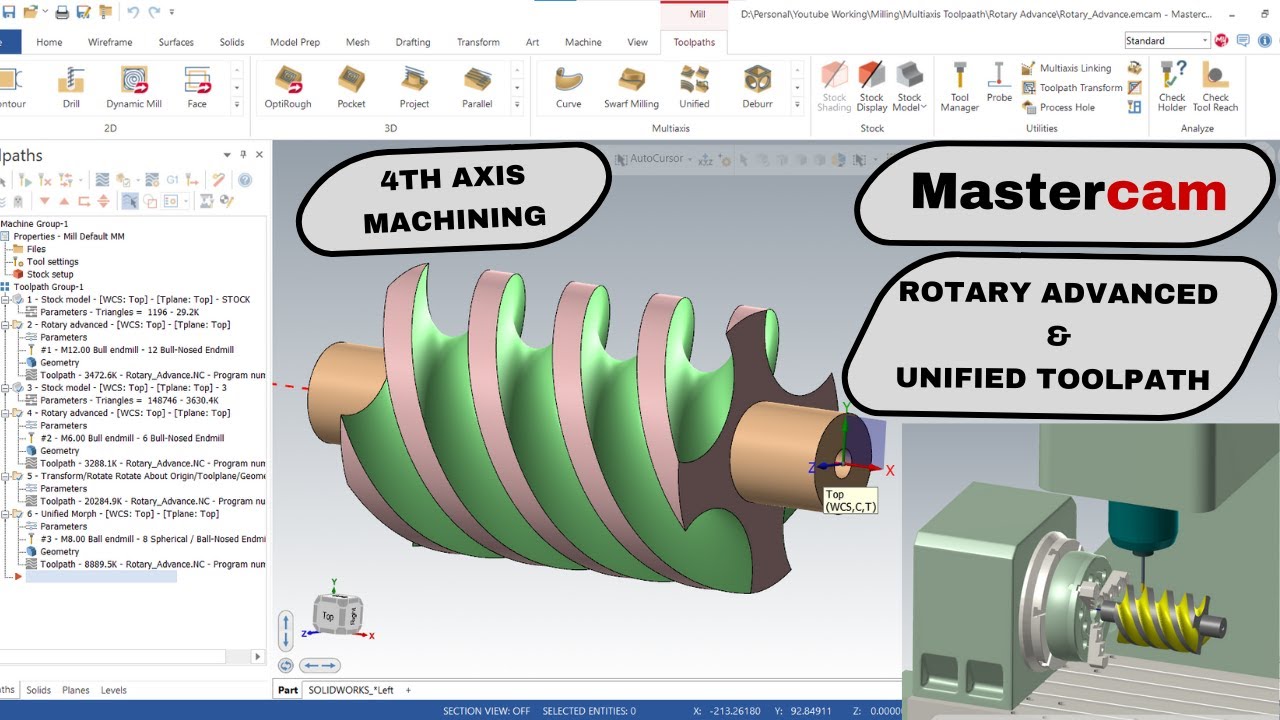Run Check Tool Reach analysis
Image resolution: width=1280 pixels, height=720 pixels.
tap(1215, 87)
